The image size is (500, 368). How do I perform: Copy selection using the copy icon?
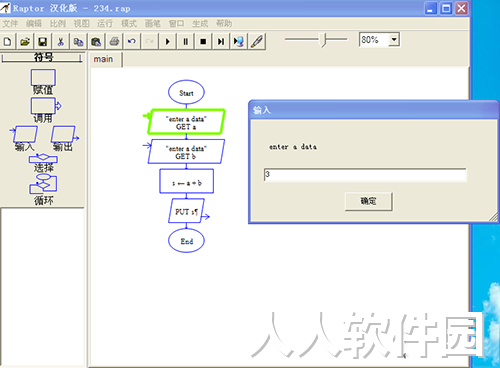(x=78, y=42)
